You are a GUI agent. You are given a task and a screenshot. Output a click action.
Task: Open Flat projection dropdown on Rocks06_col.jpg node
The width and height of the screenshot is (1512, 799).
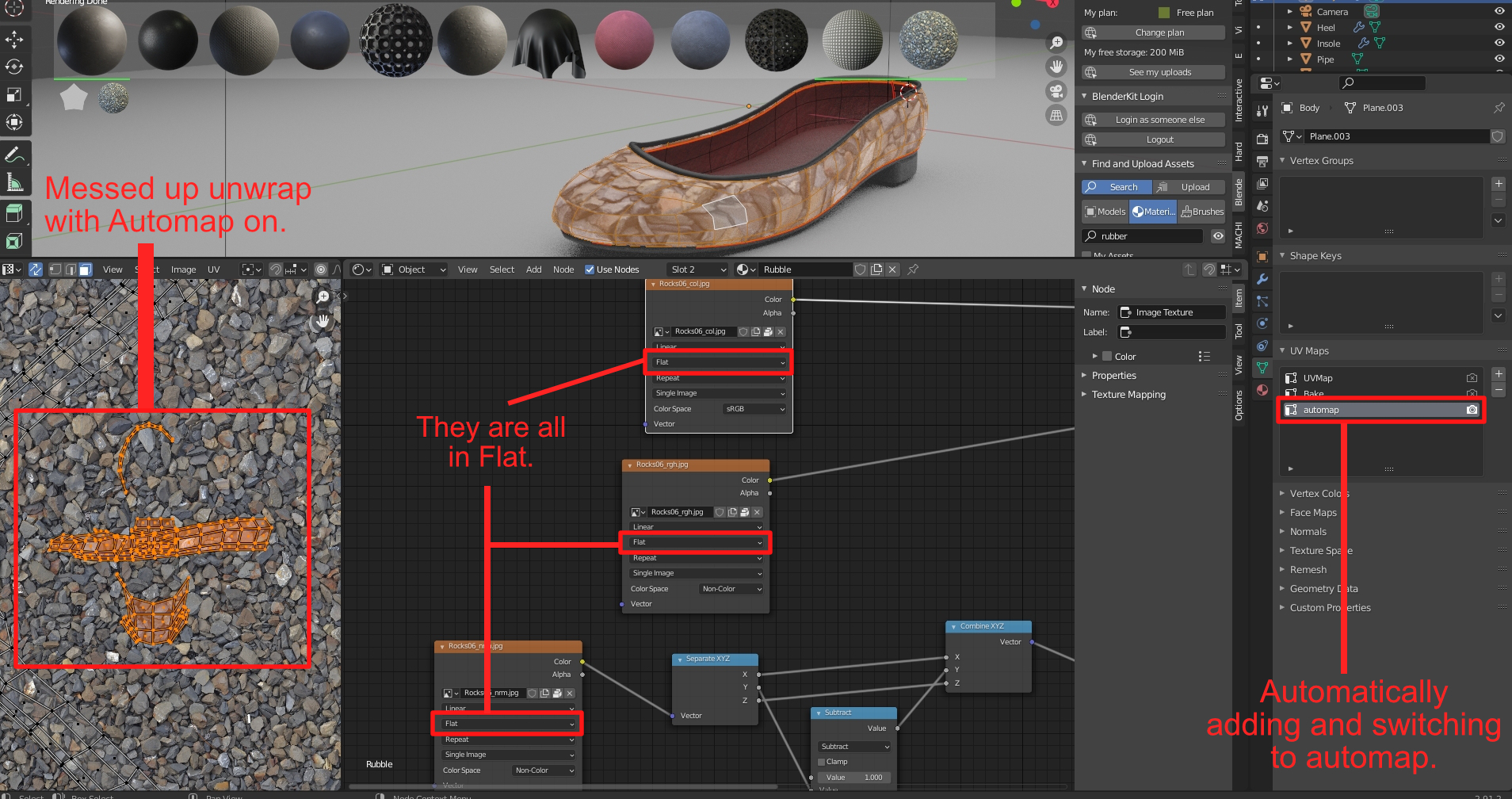pyautogui.click(x=719, y=362)
